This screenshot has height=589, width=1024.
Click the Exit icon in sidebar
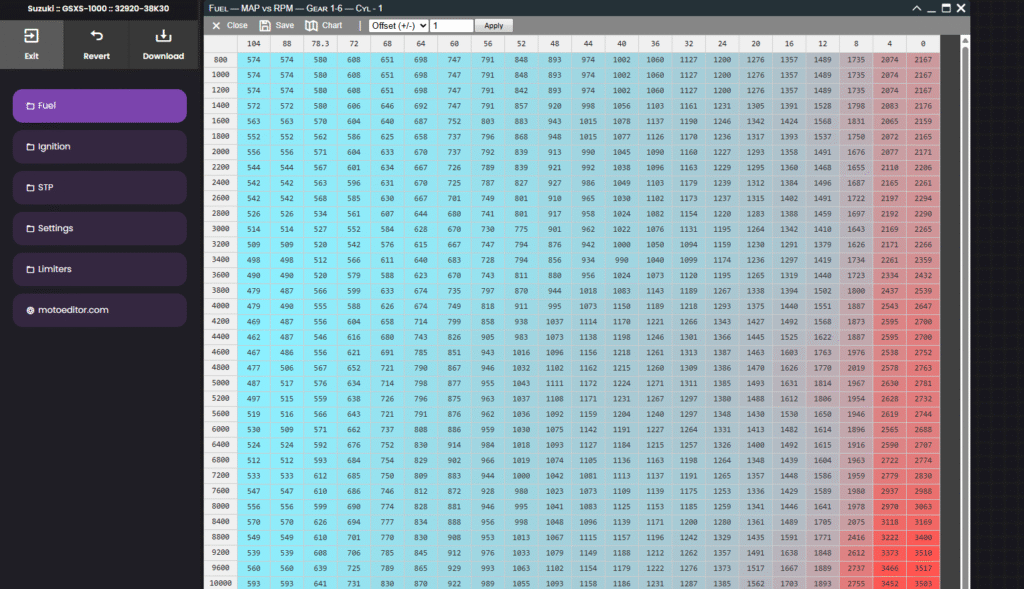tap(31, 36)
